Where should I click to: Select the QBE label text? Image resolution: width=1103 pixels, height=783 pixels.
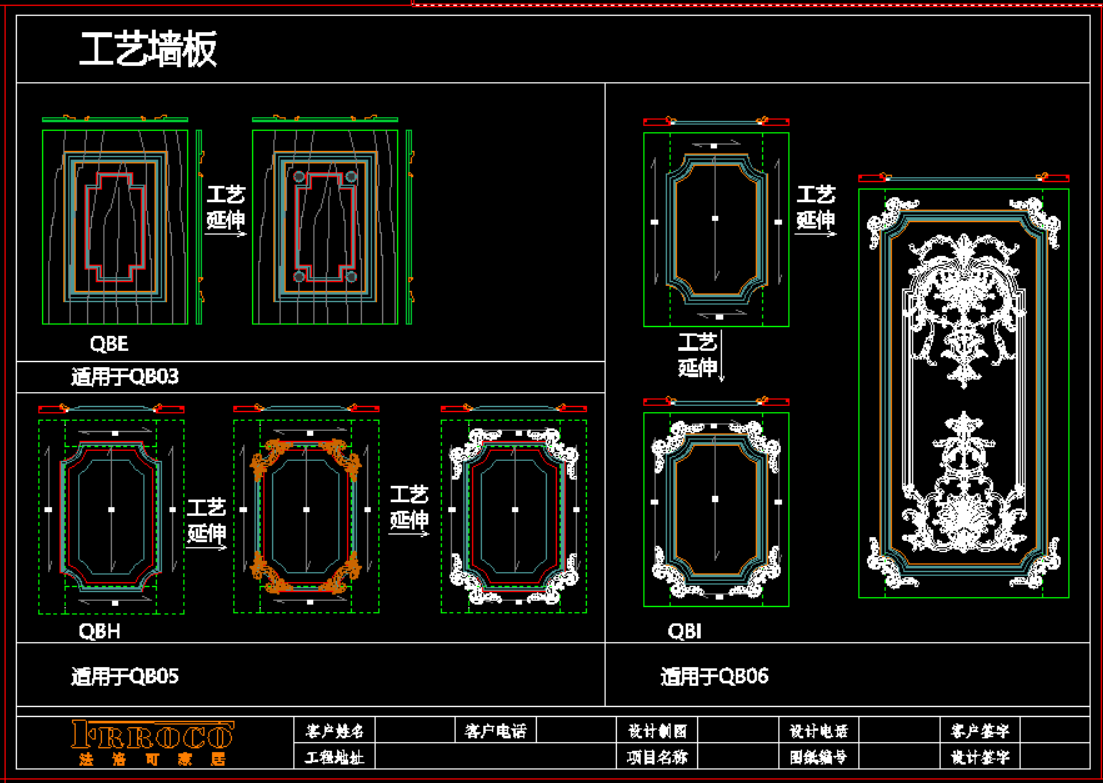[109, 344]
